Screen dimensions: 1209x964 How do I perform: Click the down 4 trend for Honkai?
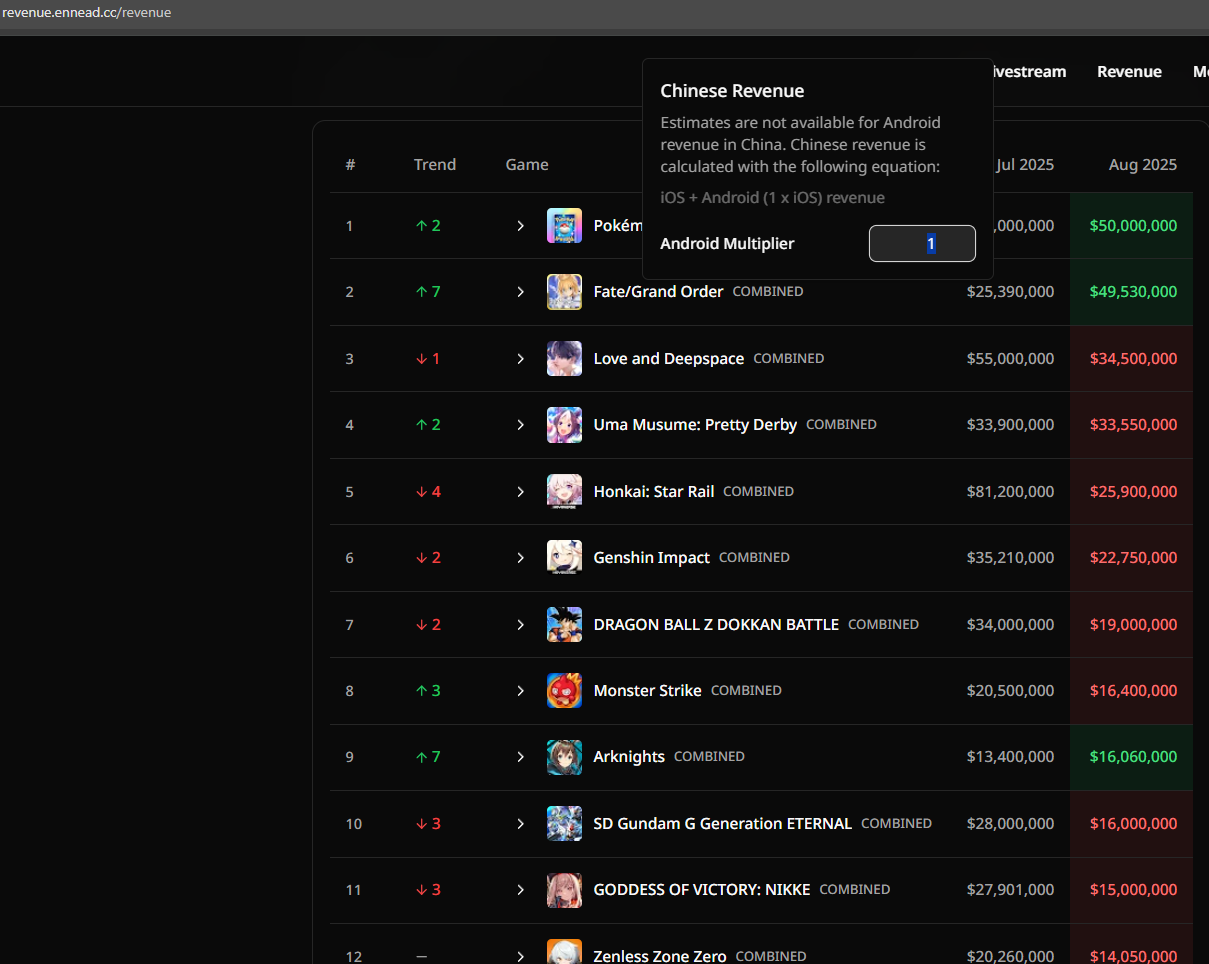click(428, 491)
